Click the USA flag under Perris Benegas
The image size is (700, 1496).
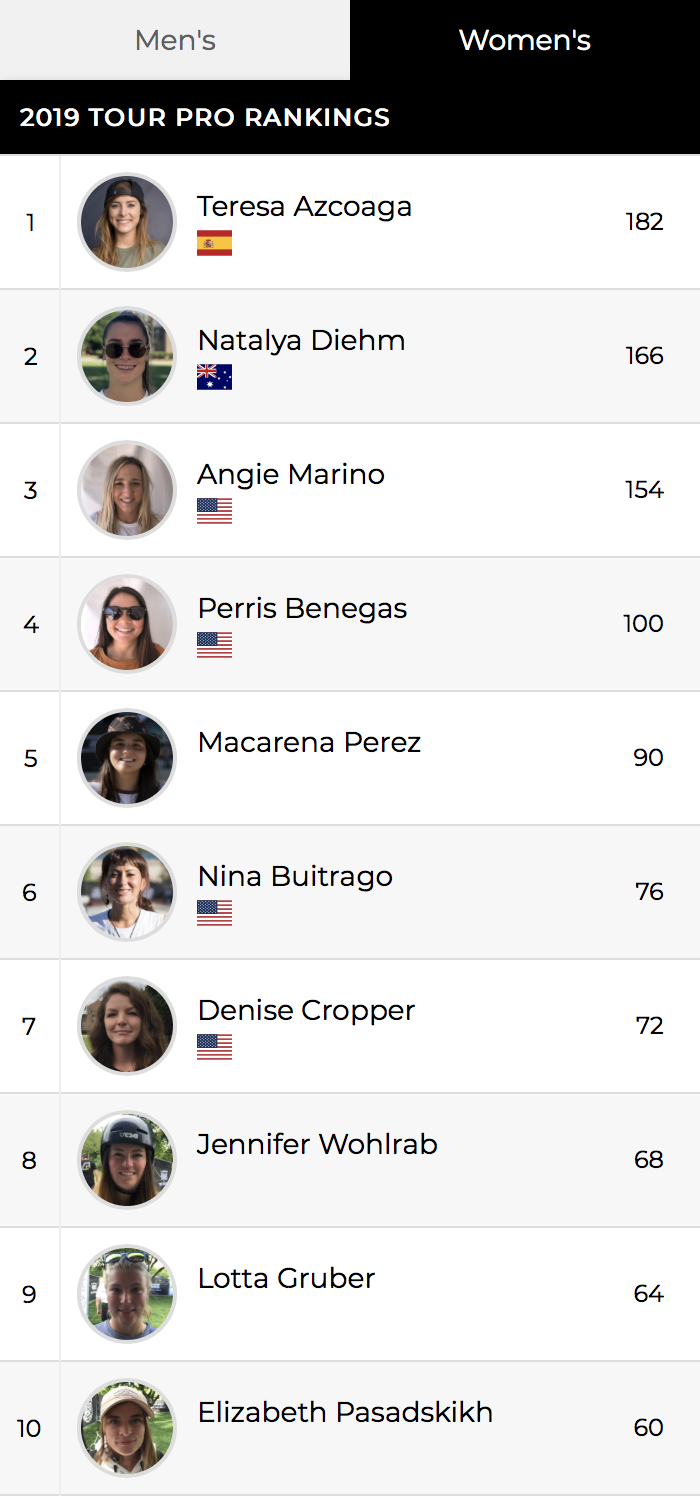pyautogui.click(x=215, y=645)
